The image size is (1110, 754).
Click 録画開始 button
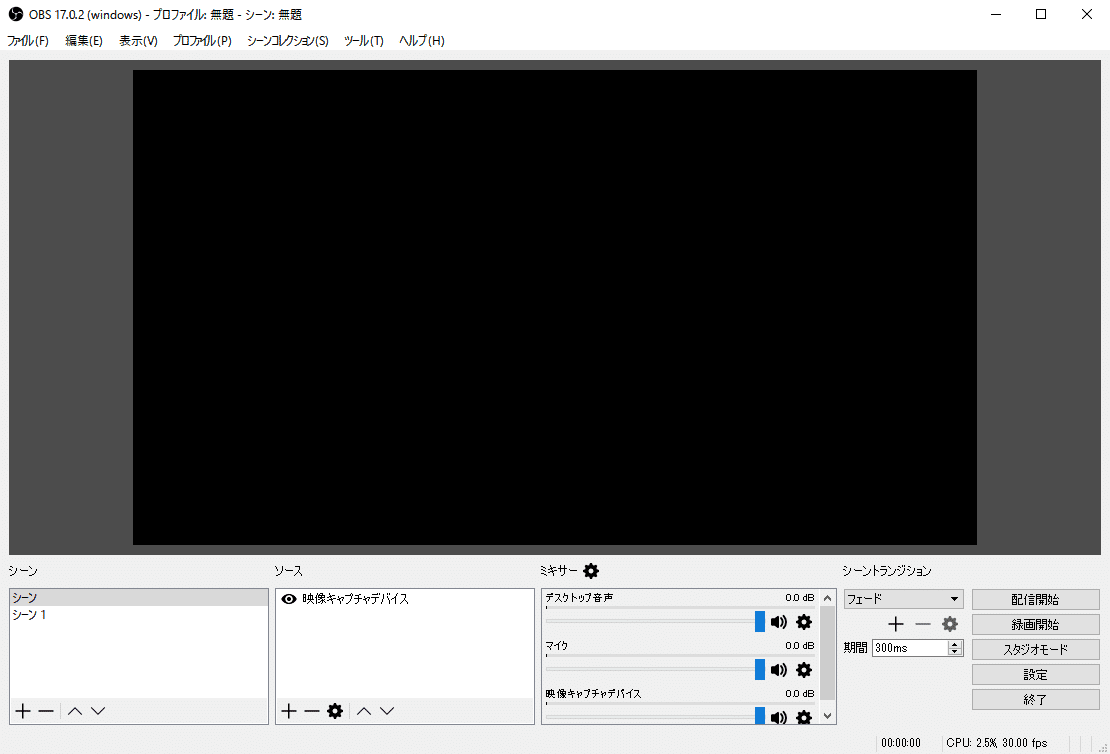(1035, 624)
